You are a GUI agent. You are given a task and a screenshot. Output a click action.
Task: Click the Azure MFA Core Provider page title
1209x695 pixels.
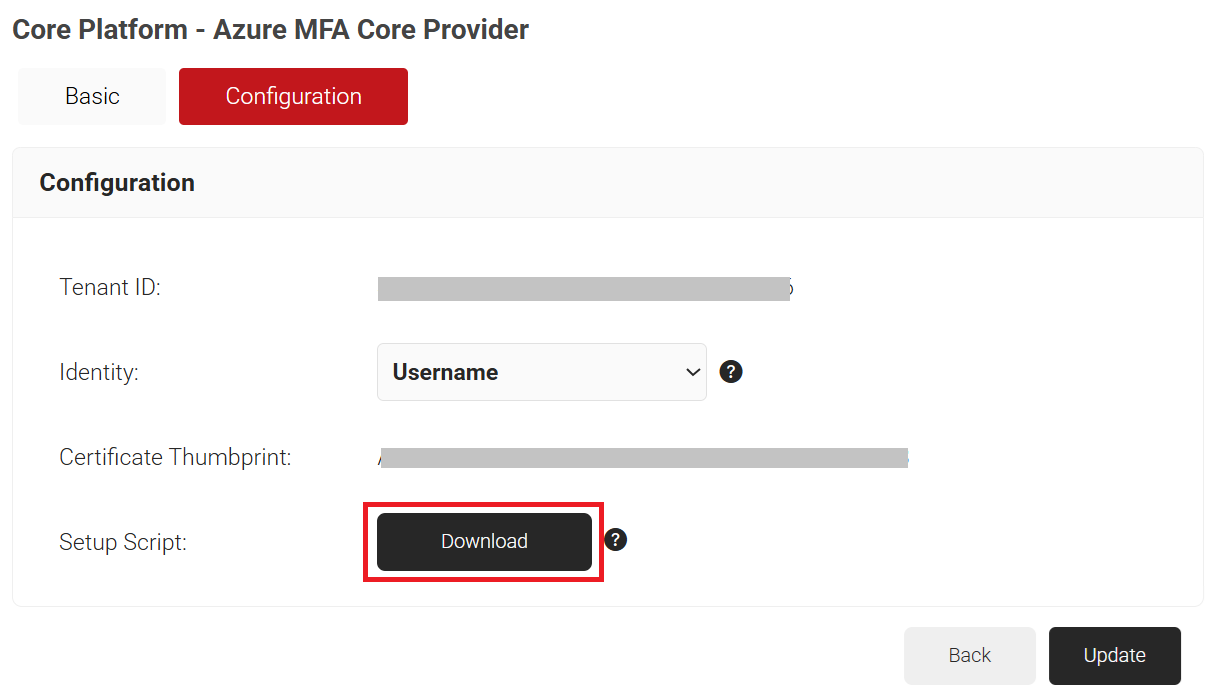coord(270,30)
